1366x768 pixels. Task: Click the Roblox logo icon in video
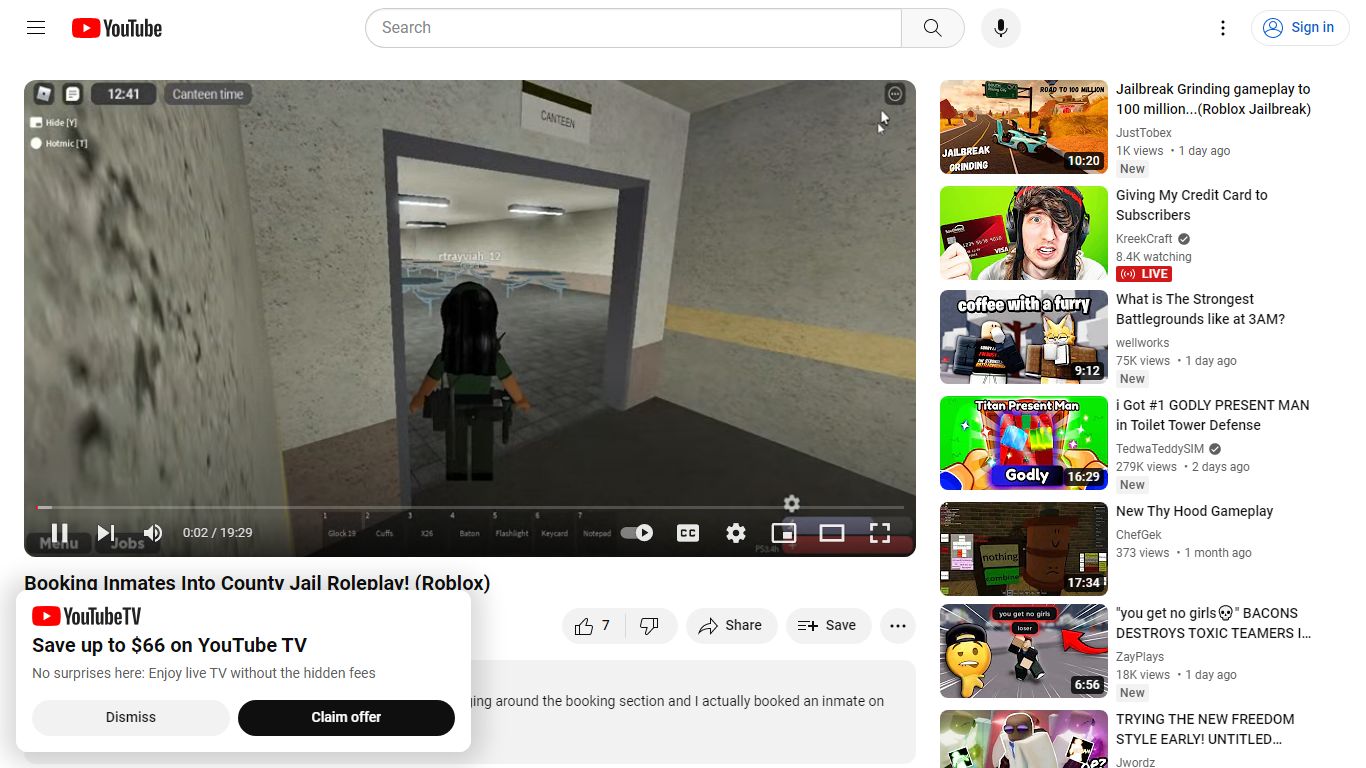click(x=44, y=94)
